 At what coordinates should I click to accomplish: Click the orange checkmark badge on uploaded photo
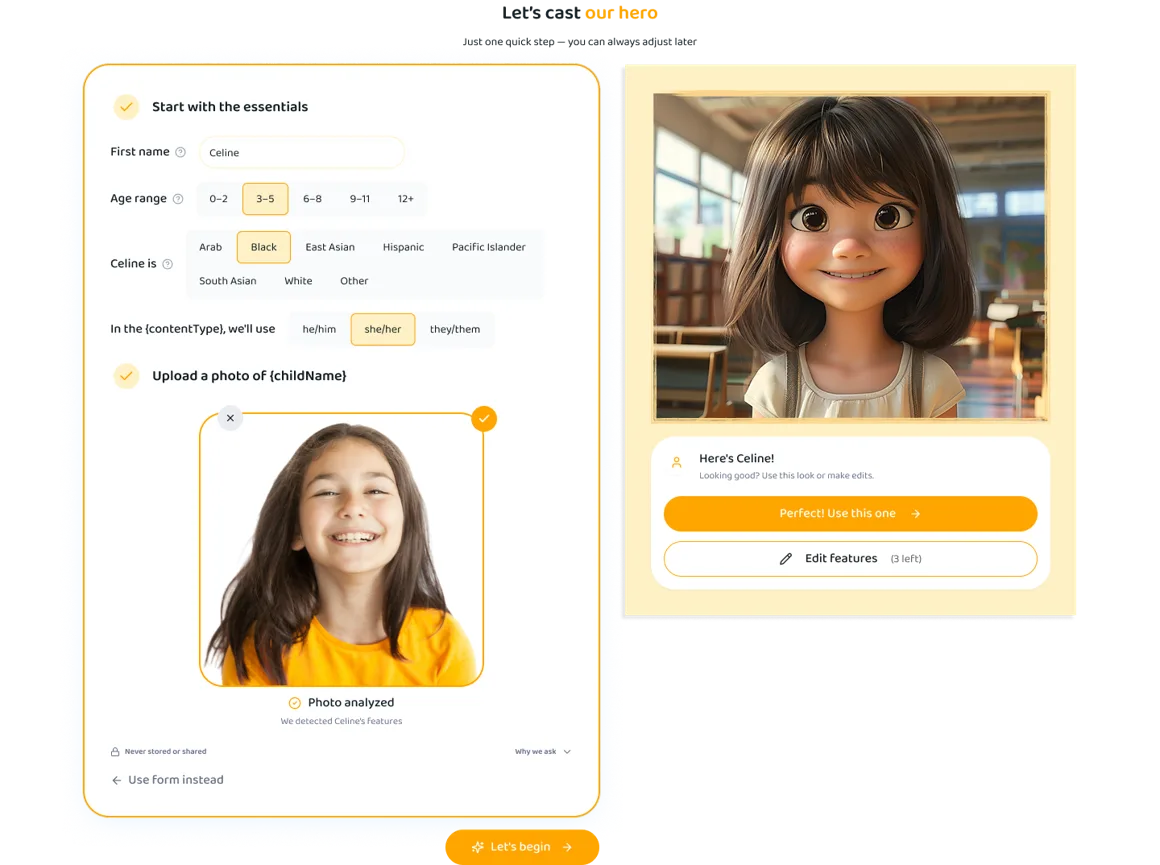484,419
